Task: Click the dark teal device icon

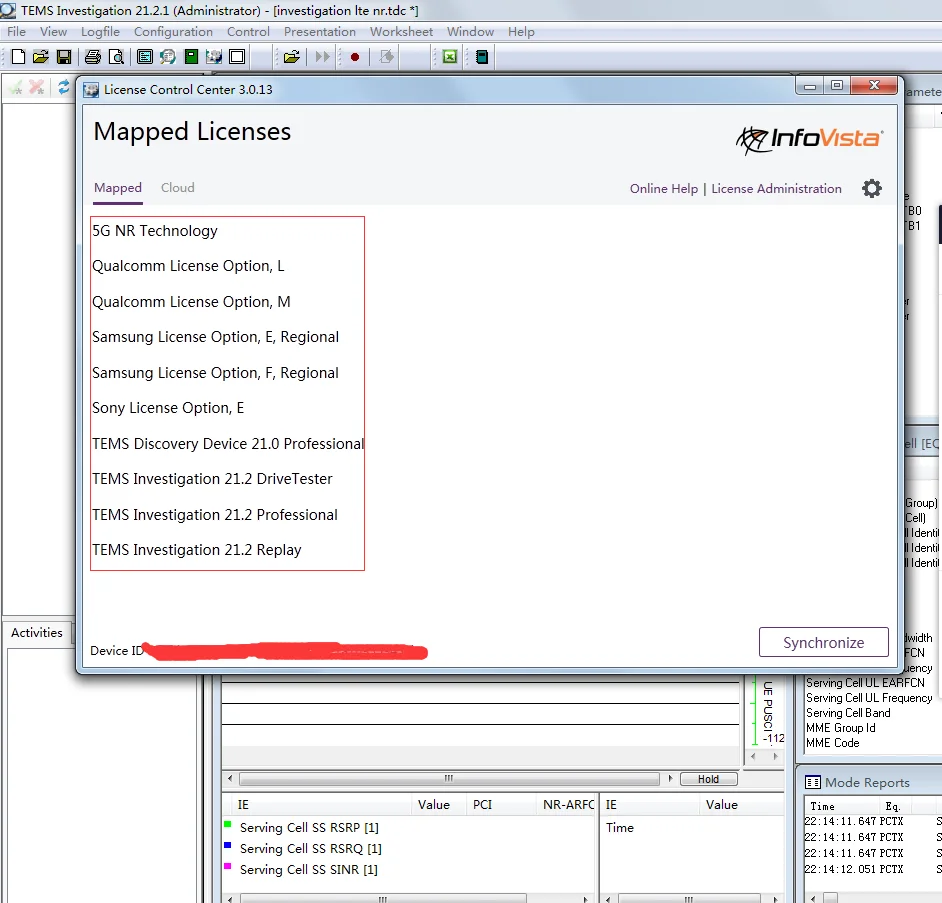Action: [482, 57]
